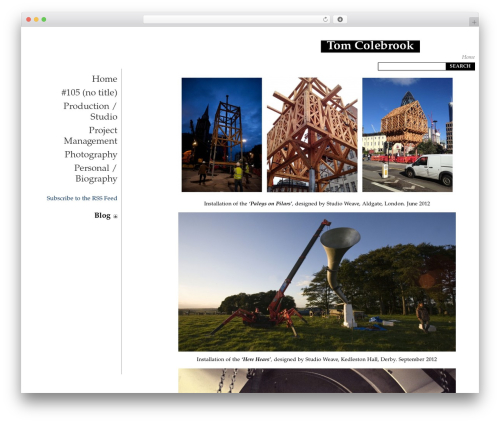500x423 pixels.
Task: Open the Home menu item
Action: coord(104,79)
